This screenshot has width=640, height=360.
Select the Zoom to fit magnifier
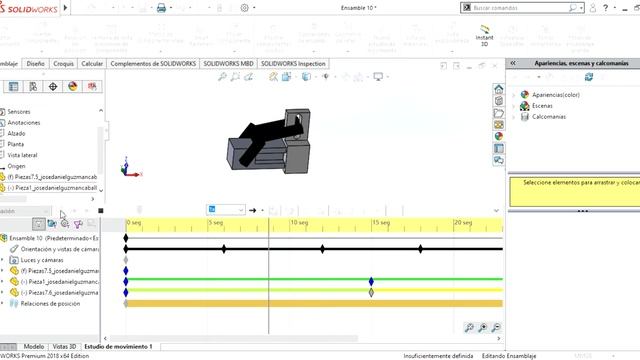pyautogui.click(x=222, y=76)
